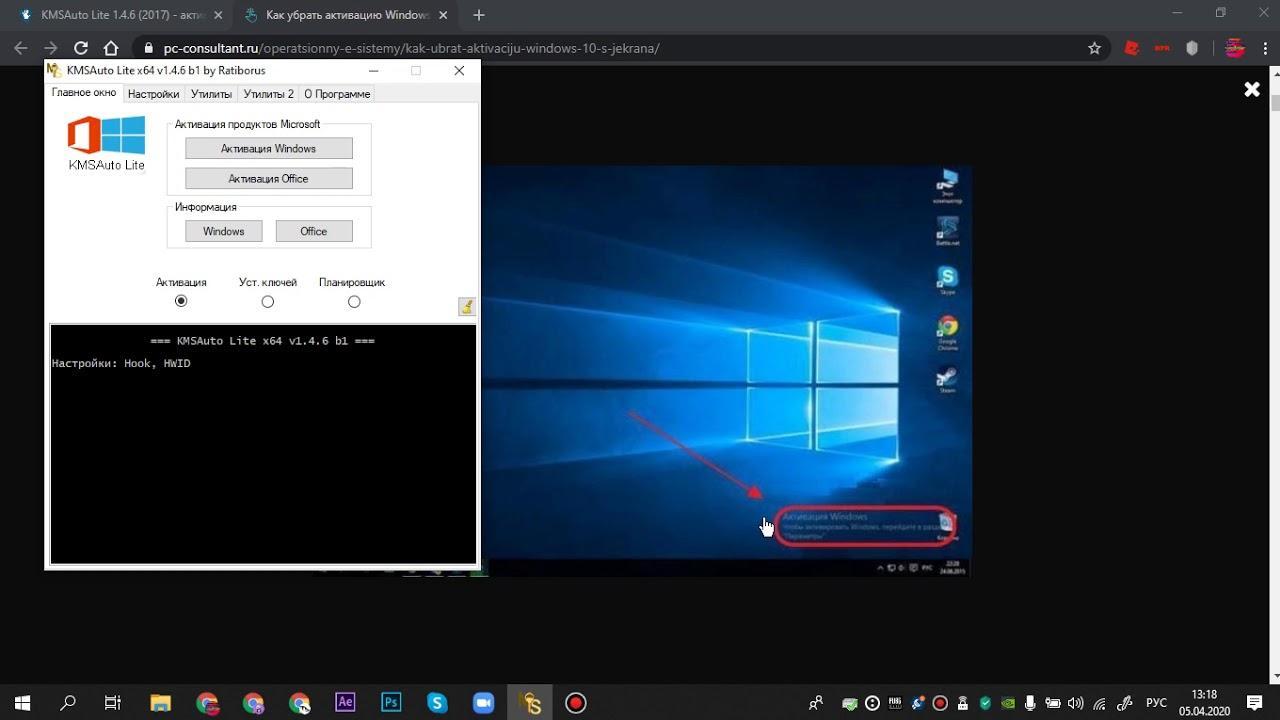
Task: Go back in Chrome
Action: [21, 48]
